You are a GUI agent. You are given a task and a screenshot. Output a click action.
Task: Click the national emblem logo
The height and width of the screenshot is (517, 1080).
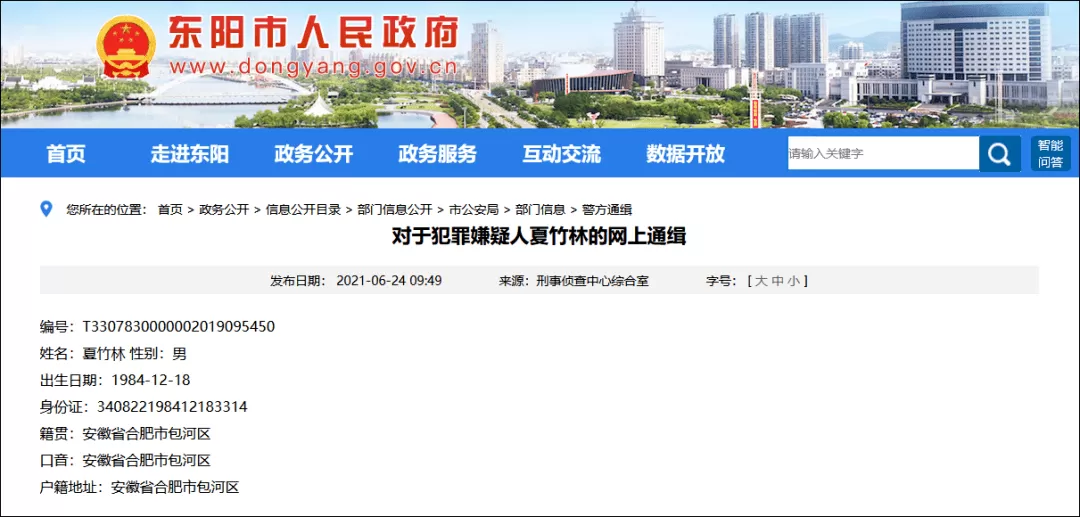[125, 47]
